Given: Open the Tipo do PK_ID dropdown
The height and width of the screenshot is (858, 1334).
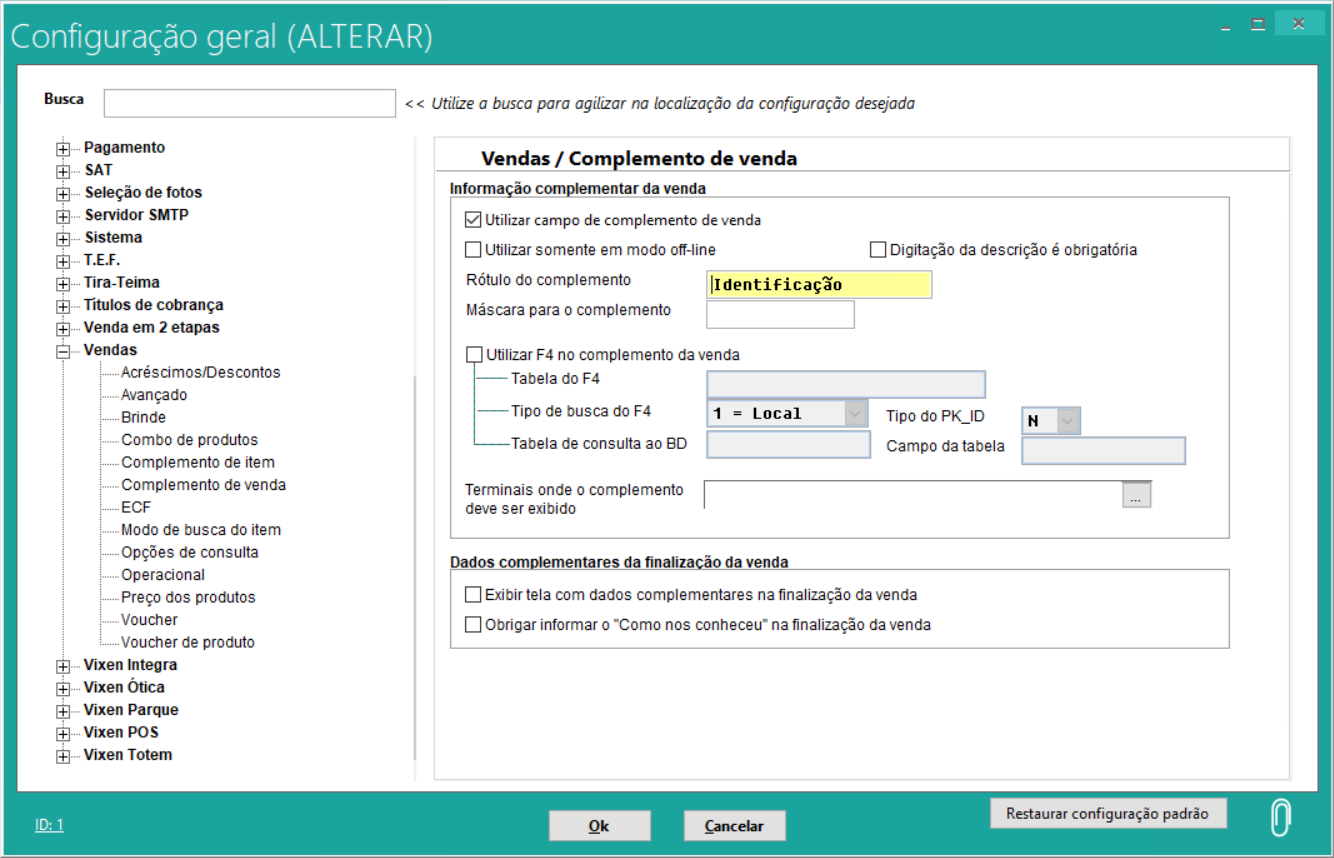Looking at the screenshot, I should (x=1068, y=421).
